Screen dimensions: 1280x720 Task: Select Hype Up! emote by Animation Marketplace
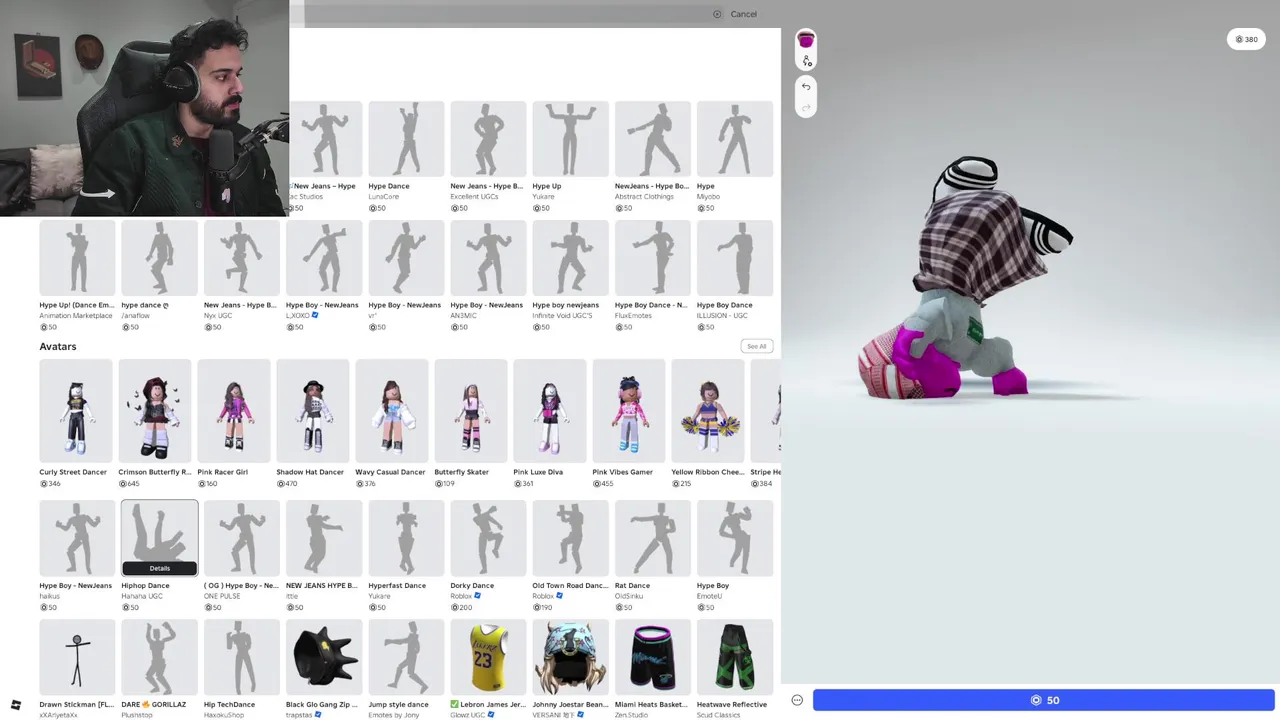point(77,276)
